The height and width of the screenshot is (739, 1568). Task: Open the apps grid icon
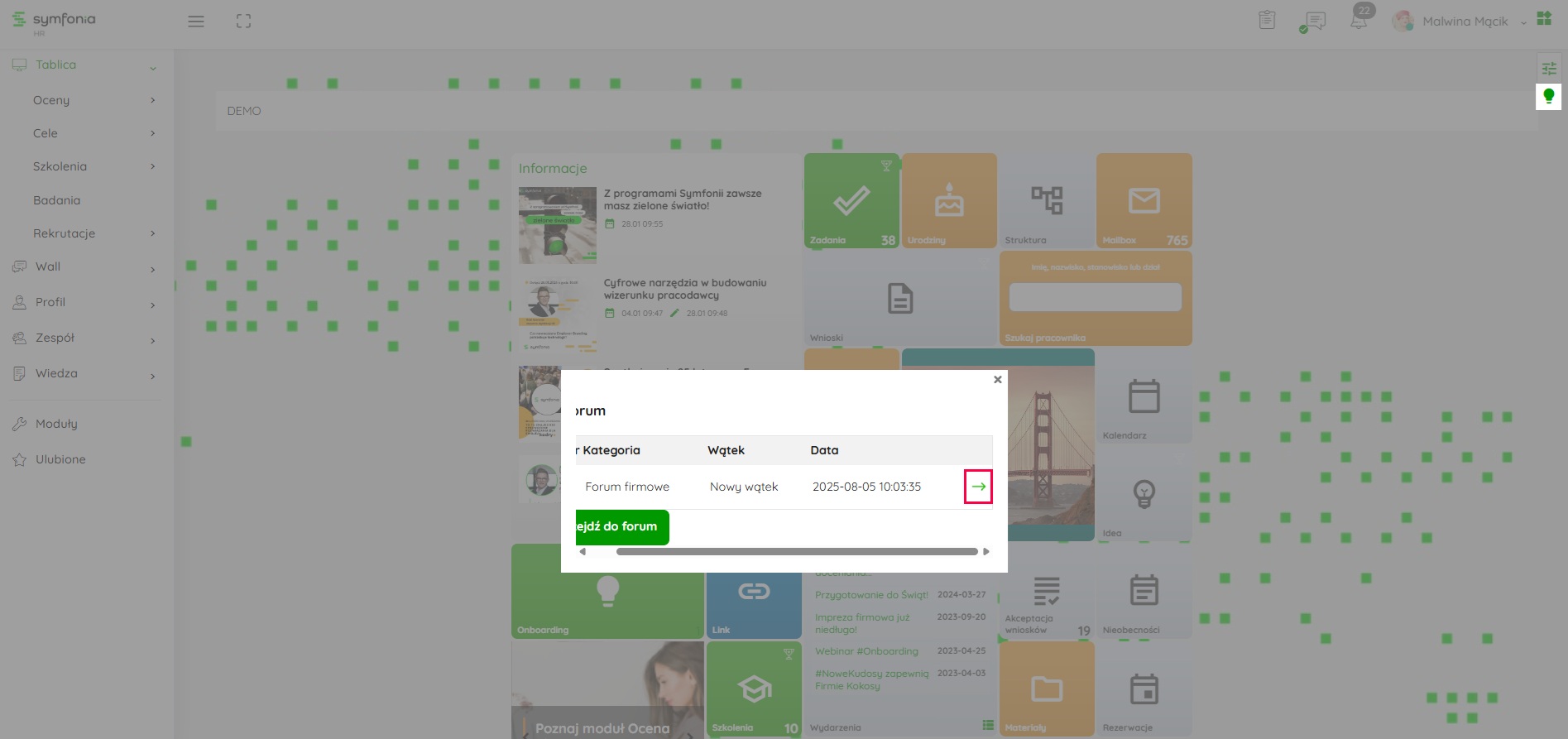point(1544,19)
